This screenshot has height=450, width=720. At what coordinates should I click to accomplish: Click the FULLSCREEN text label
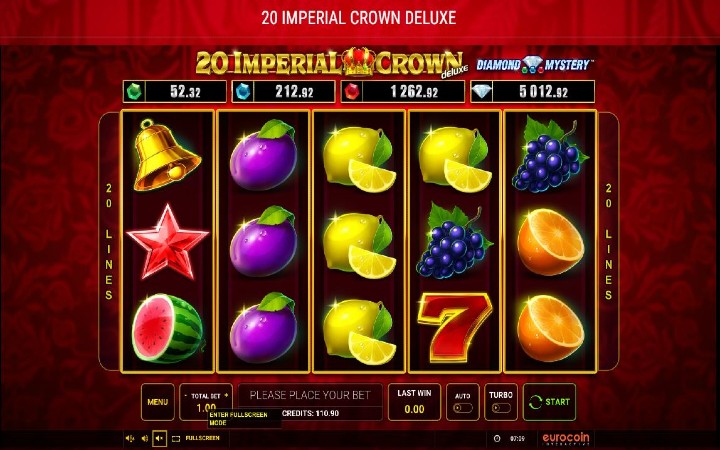(x=202, y=438)
